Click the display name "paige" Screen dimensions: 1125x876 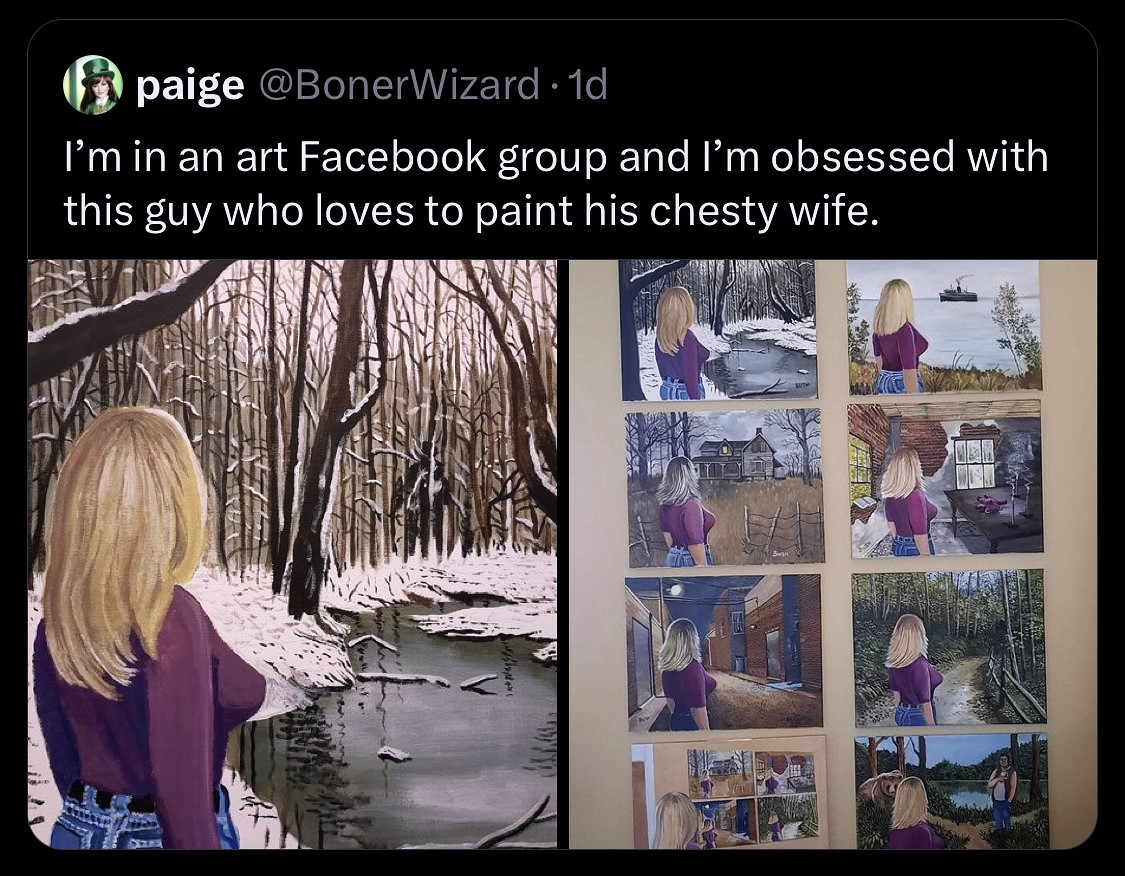pyautogui.click(x=190, y=87)
